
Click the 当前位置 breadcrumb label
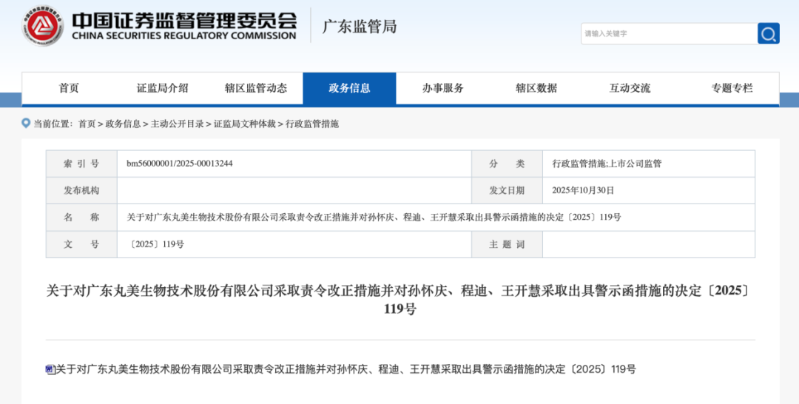53,124
